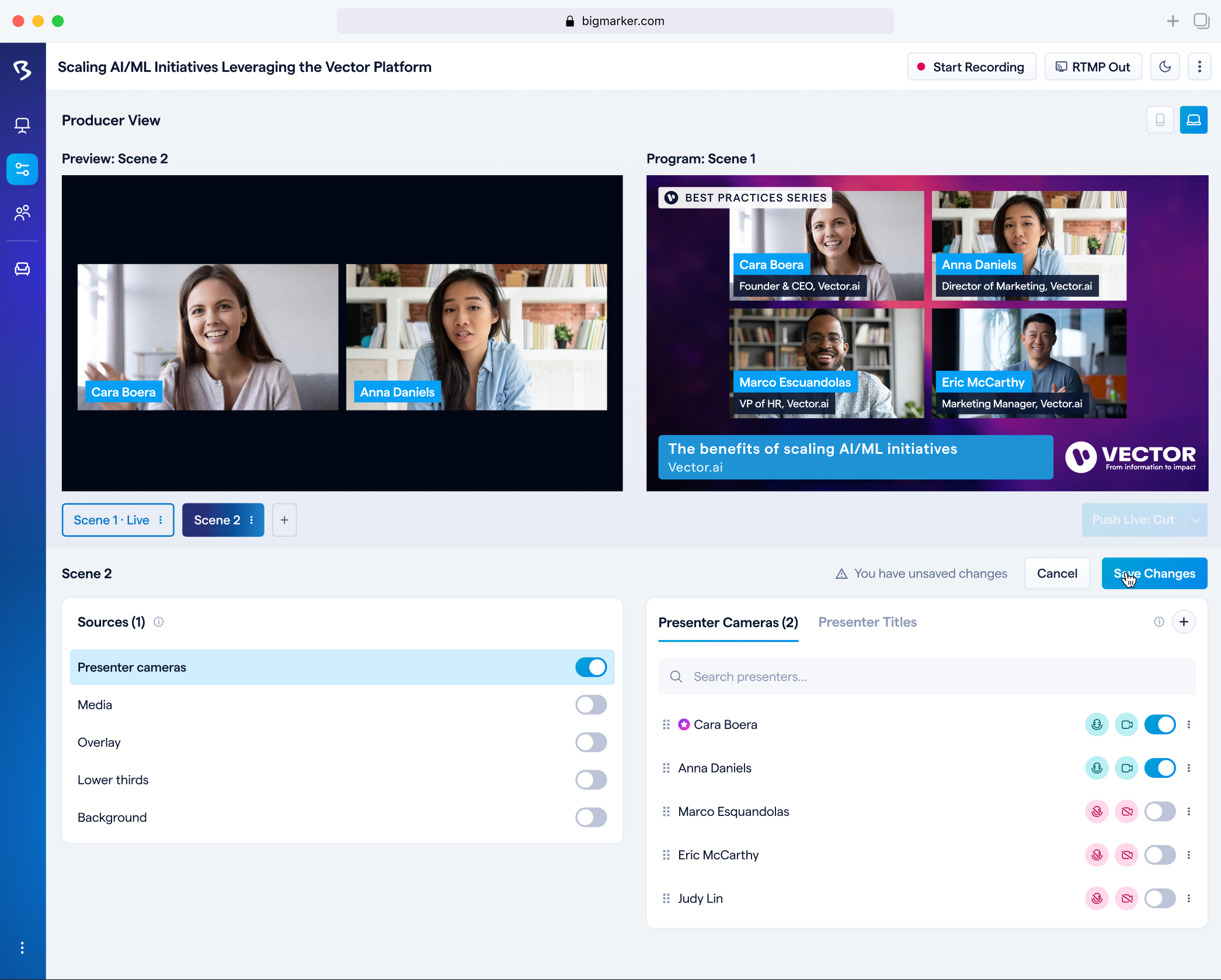Add a presenter with the plus icon
The width and height of the screenshot is (1221, 980).
point(1184,621)
